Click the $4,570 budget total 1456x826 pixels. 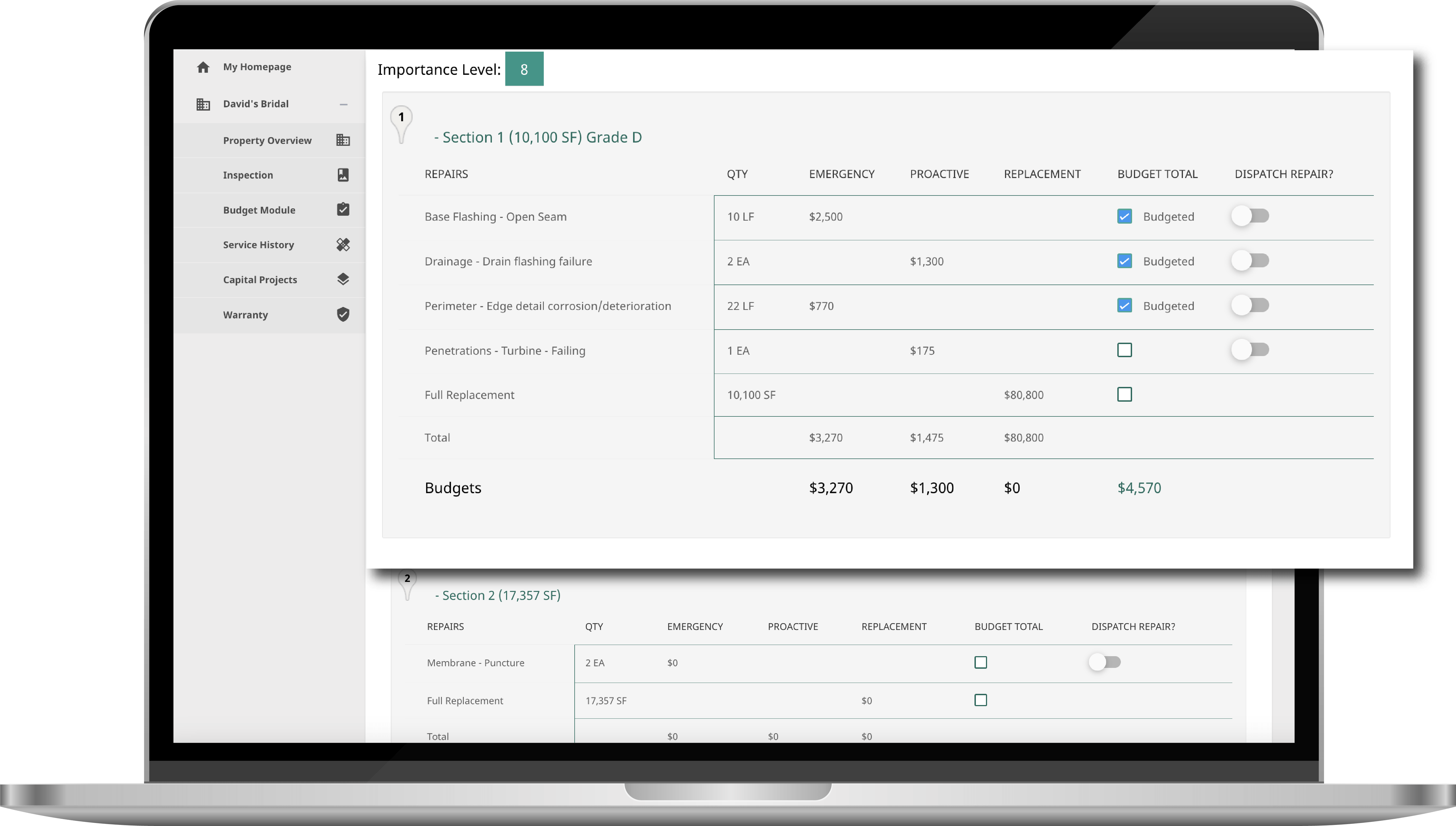[1139, 488]
